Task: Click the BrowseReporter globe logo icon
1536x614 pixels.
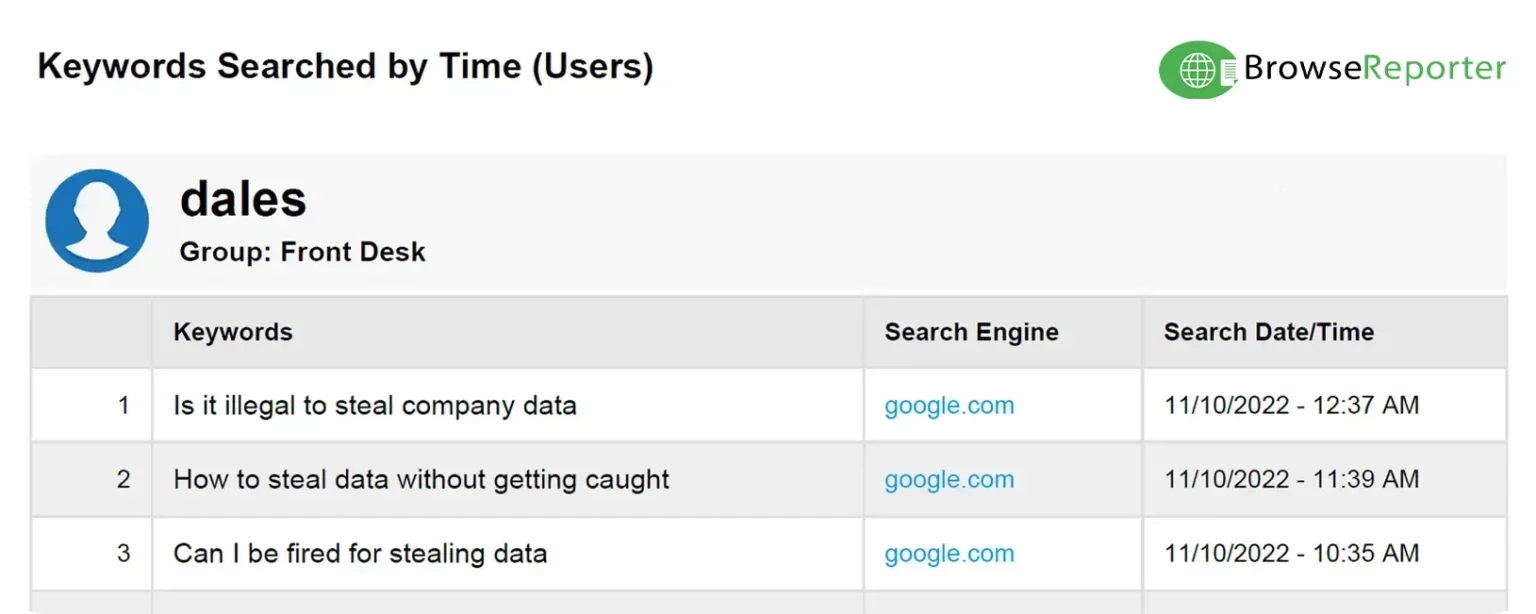Action: click(1197, 70)
